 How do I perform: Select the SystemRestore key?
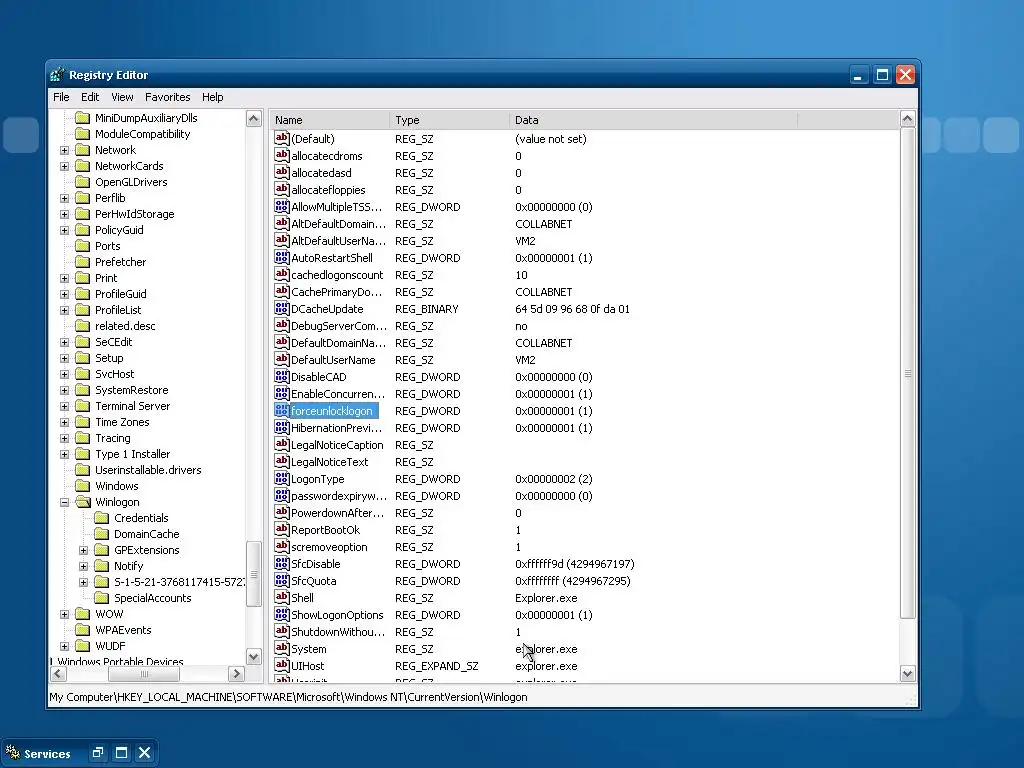(132, 390)
